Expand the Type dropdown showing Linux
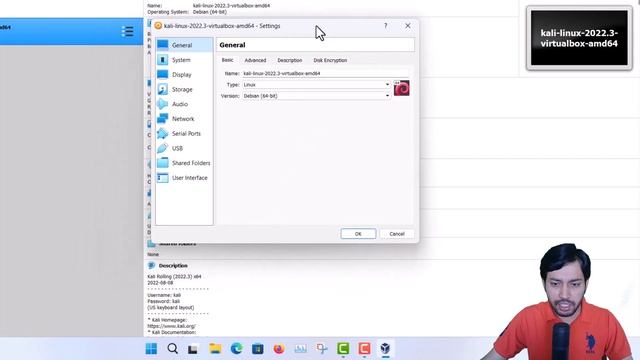 [316, 84]
